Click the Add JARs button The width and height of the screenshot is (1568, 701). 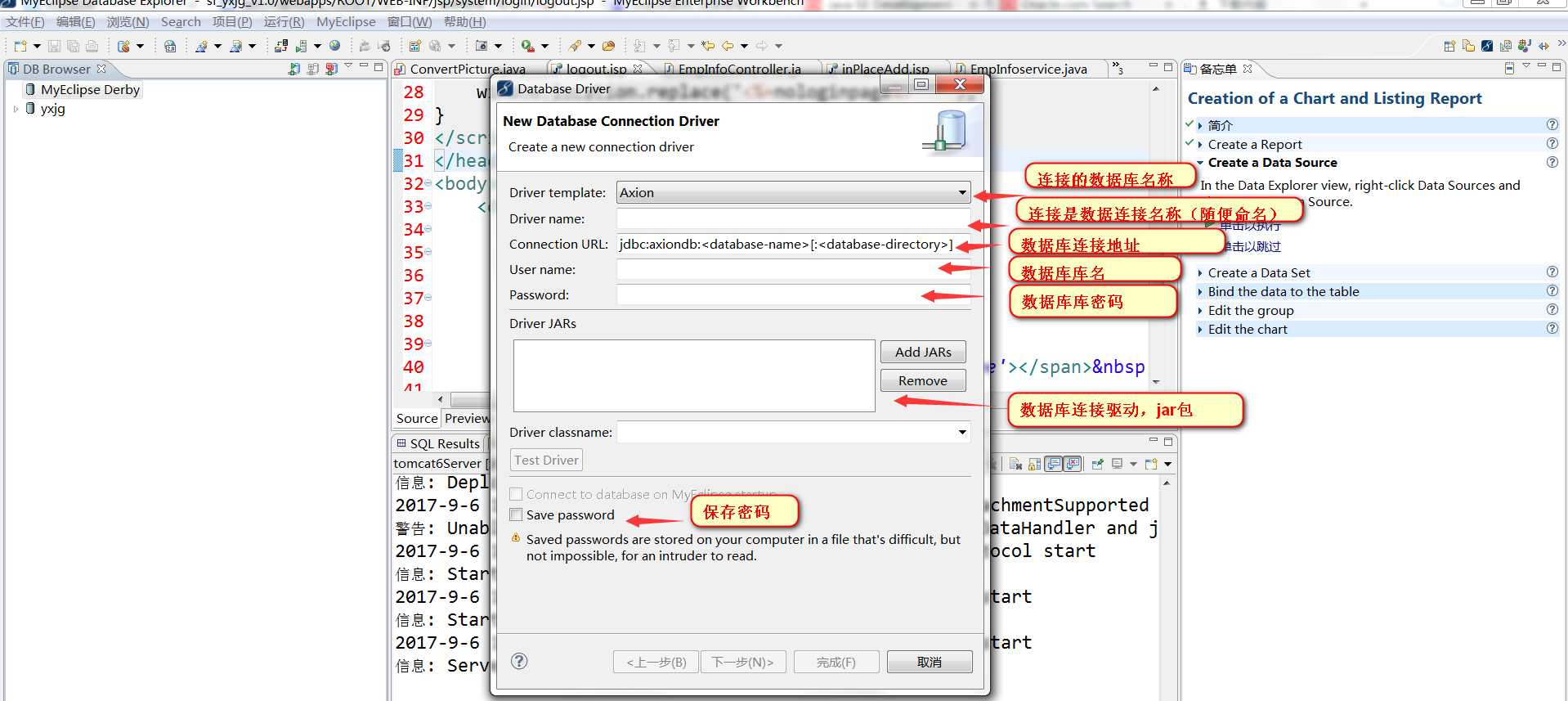click(x=923, y=352)
